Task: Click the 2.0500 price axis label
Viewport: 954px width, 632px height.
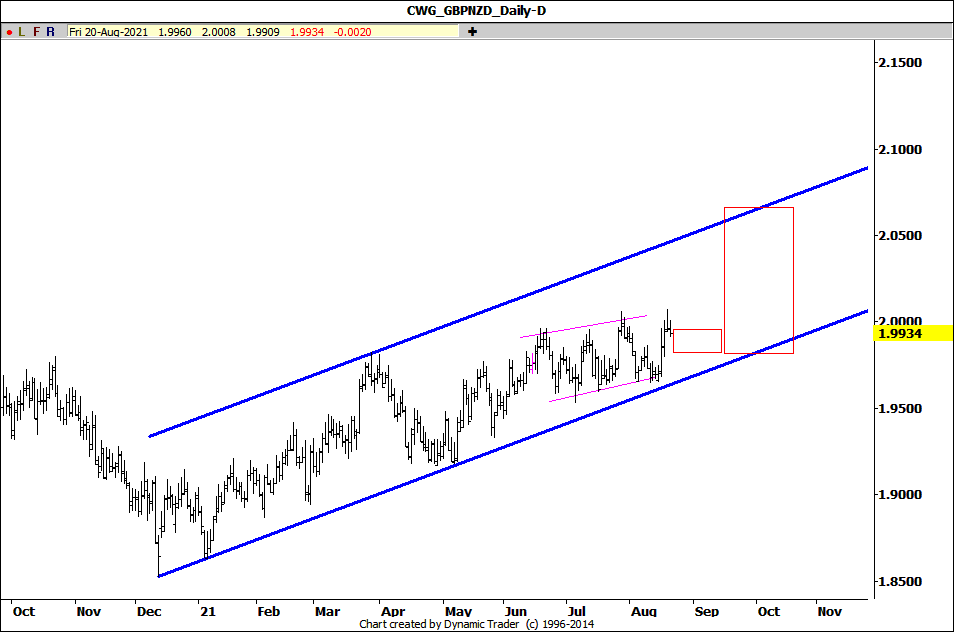Action: coord(900,236)
